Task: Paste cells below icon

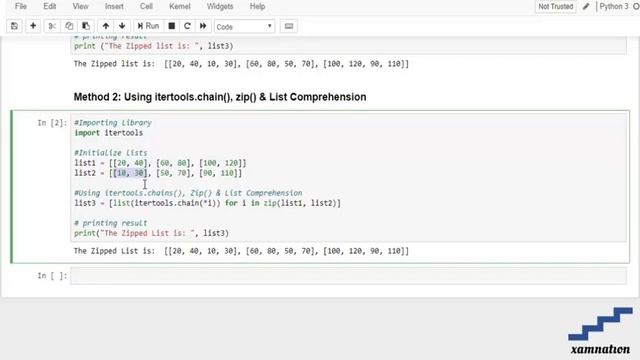Action: pos(86,26)
